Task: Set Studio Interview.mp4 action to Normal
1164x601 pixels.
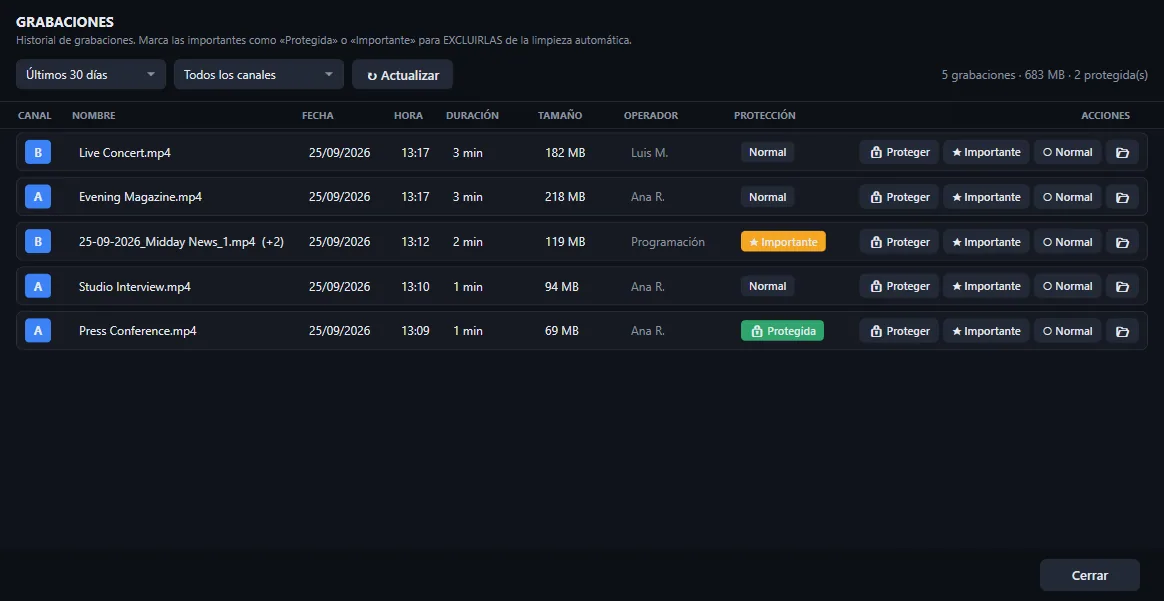Action: coord(1067,286)
